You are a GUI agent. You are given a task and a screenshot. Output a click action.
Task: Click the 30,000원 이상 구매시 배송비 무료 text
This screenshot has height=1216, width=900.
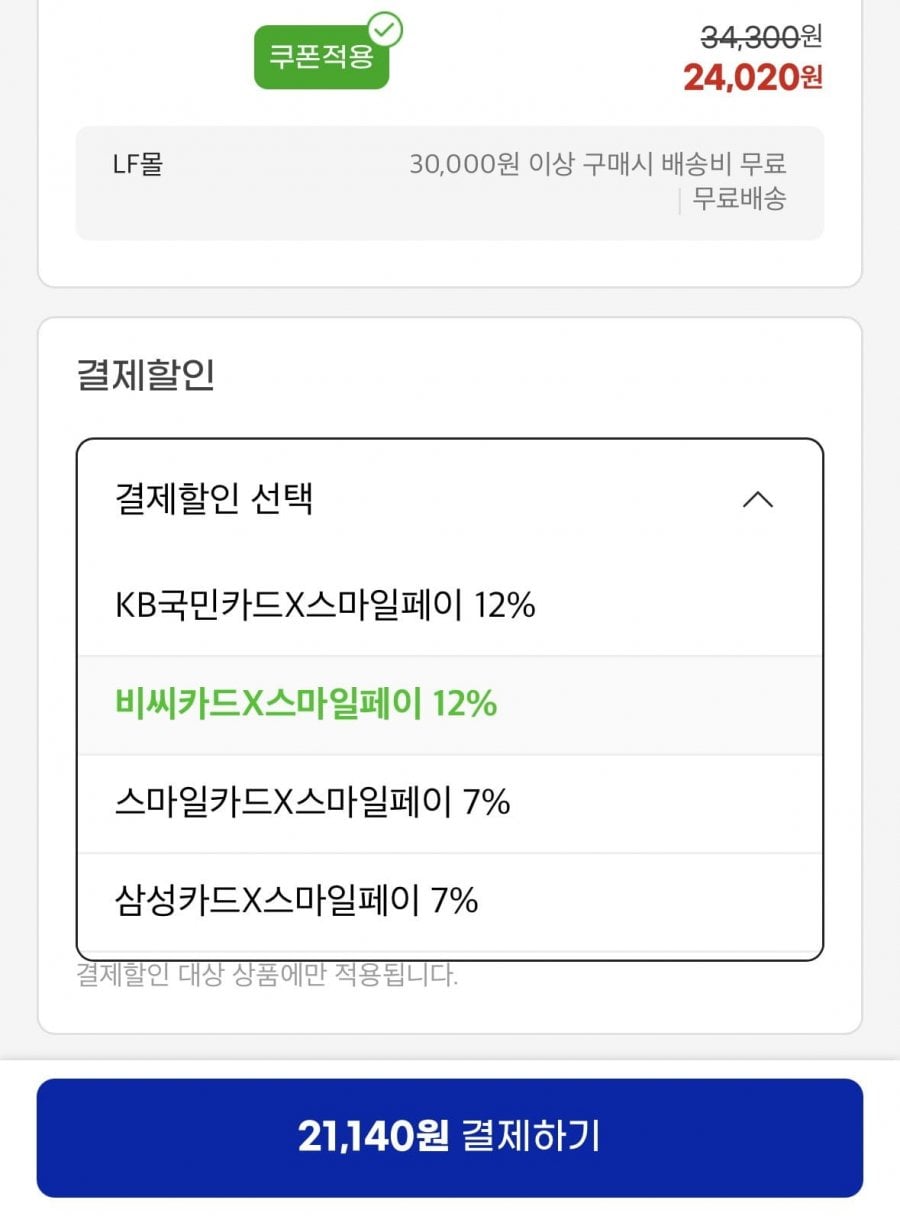pos(598,163)
